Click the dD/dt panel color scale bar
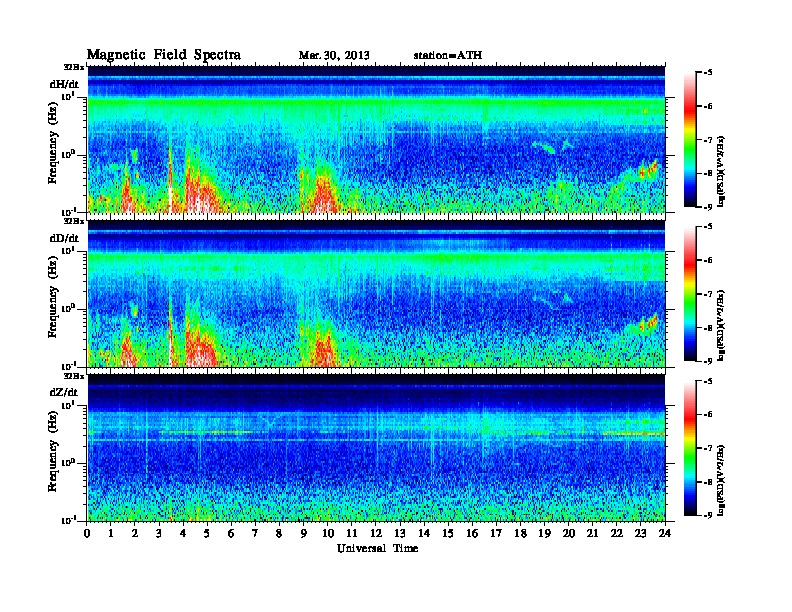Image resolution: width=792 pixels, height=612 pixels. (x=689, y=294)
